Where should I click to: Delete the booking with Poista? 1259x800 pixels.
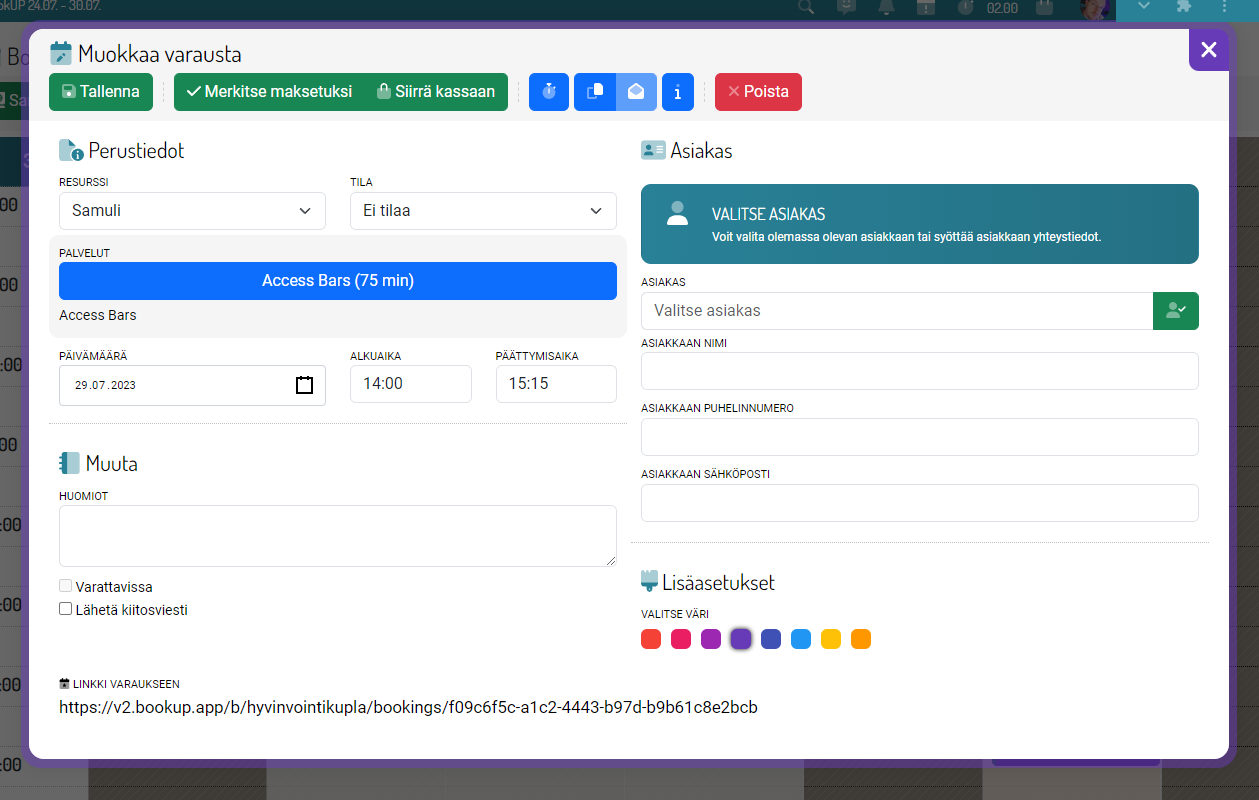click(x=758, y=92)
